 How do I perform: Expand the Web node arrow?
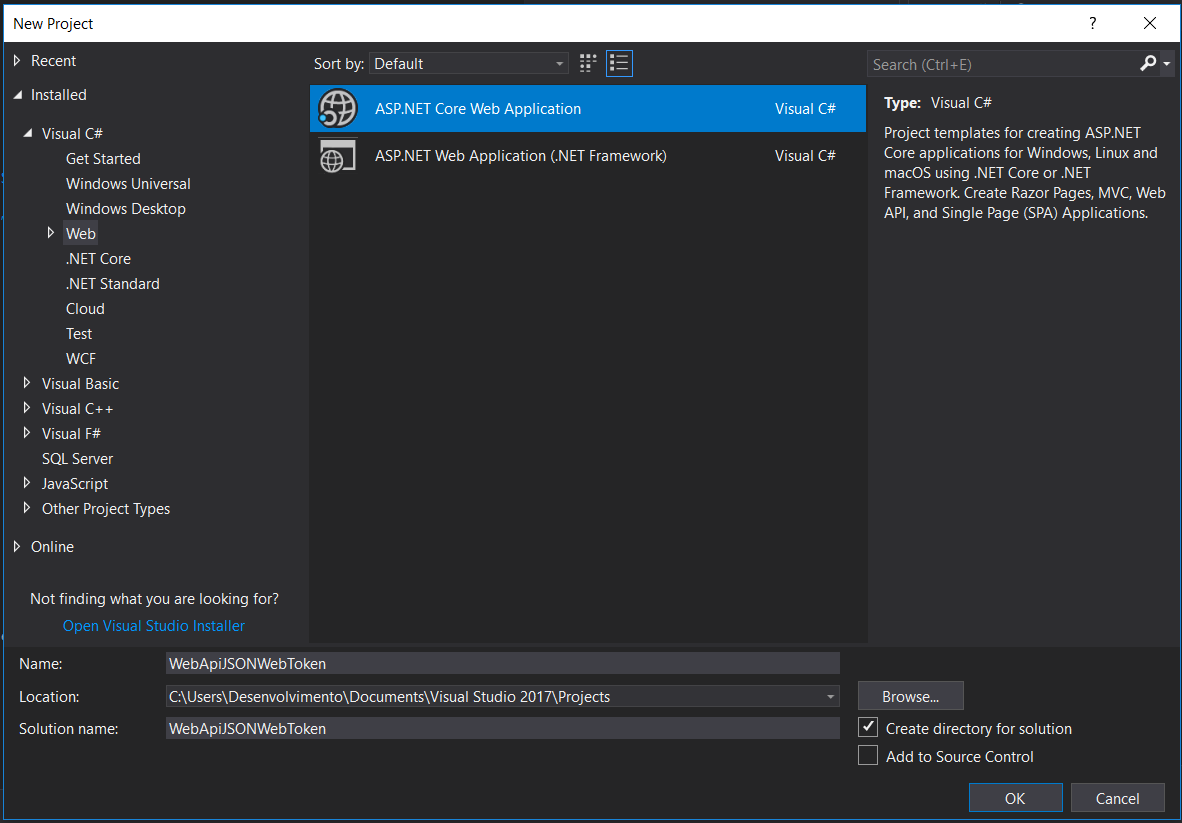click(x=51, y=233)
